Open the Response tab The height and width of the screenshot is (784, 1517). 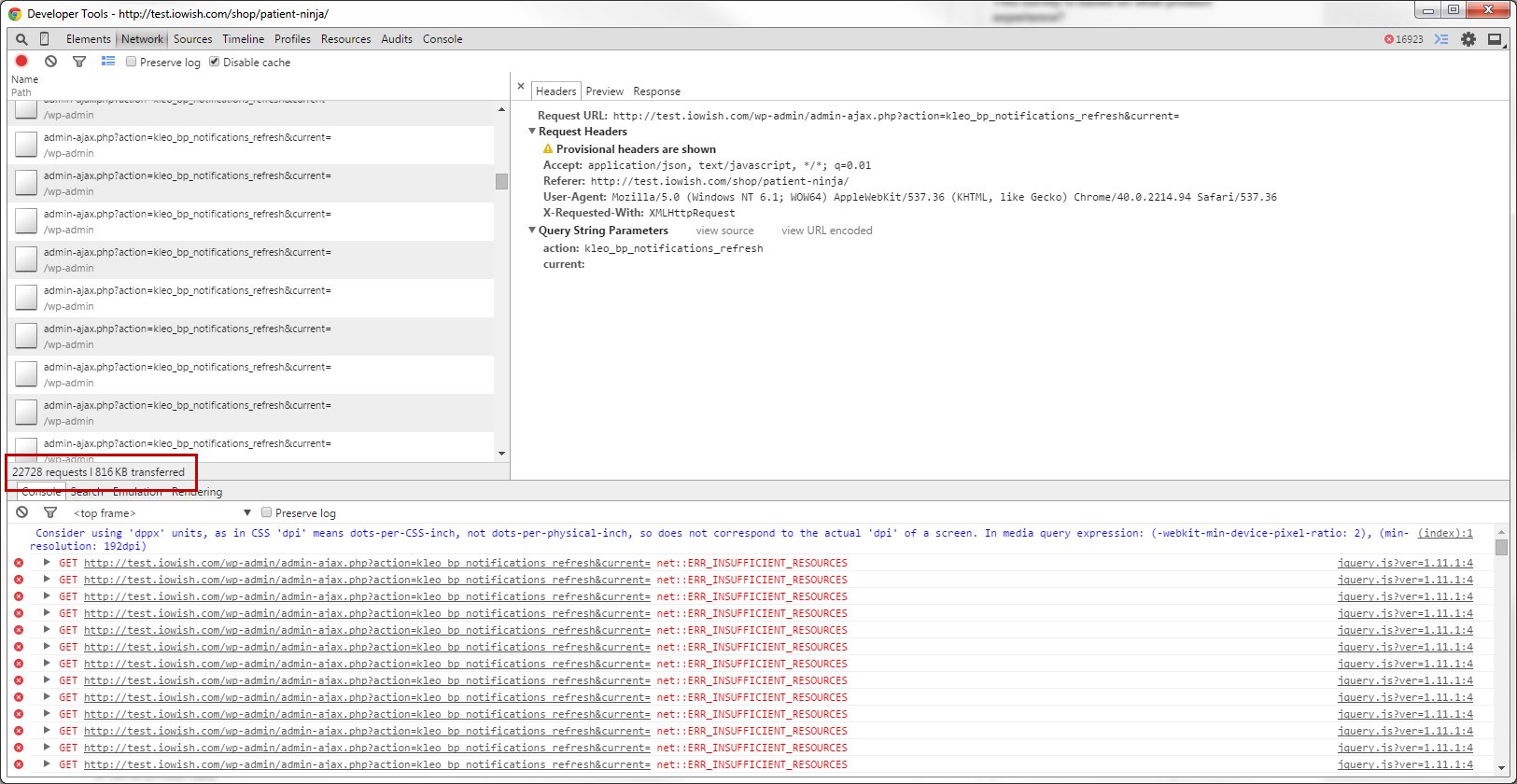click(x=656, y=91)
